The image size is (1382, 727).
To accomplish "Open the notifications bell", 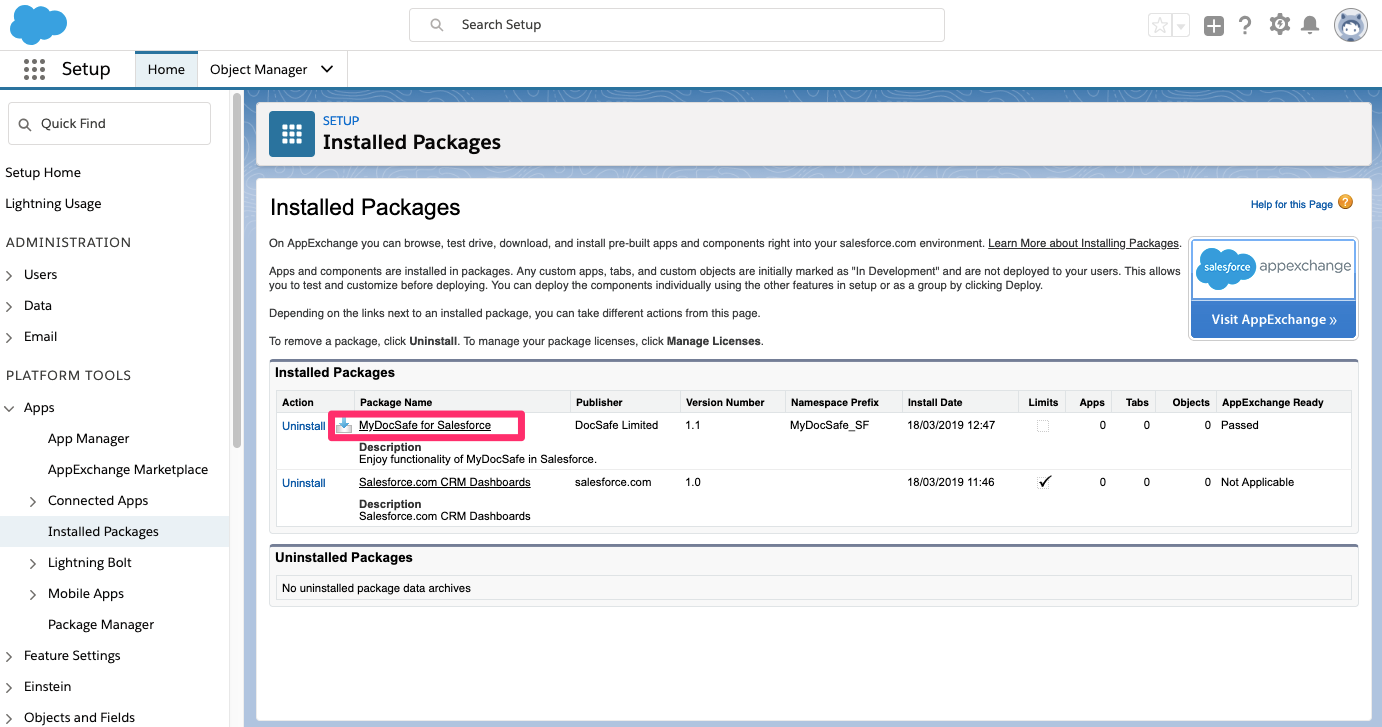I will [1310, 26].
